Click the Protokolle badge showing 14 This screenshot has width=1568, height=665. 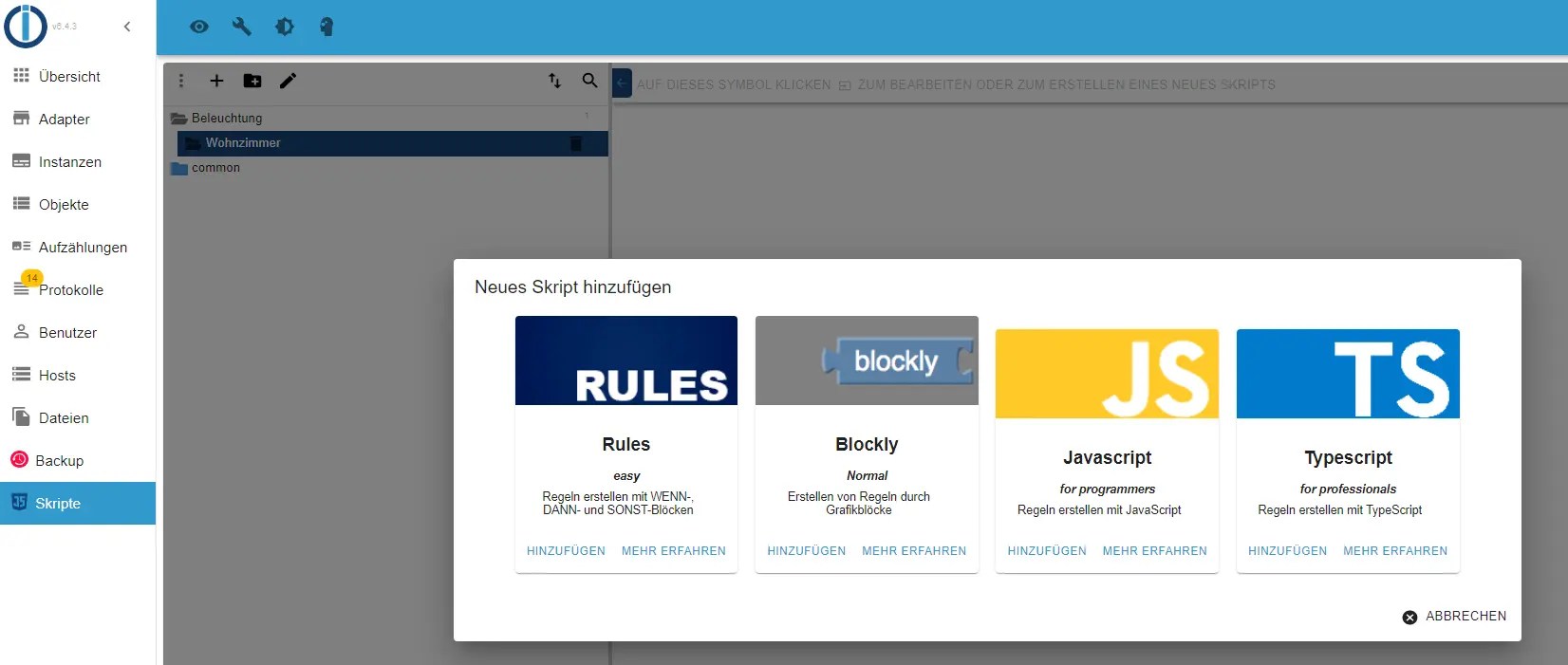click(31, 278)
